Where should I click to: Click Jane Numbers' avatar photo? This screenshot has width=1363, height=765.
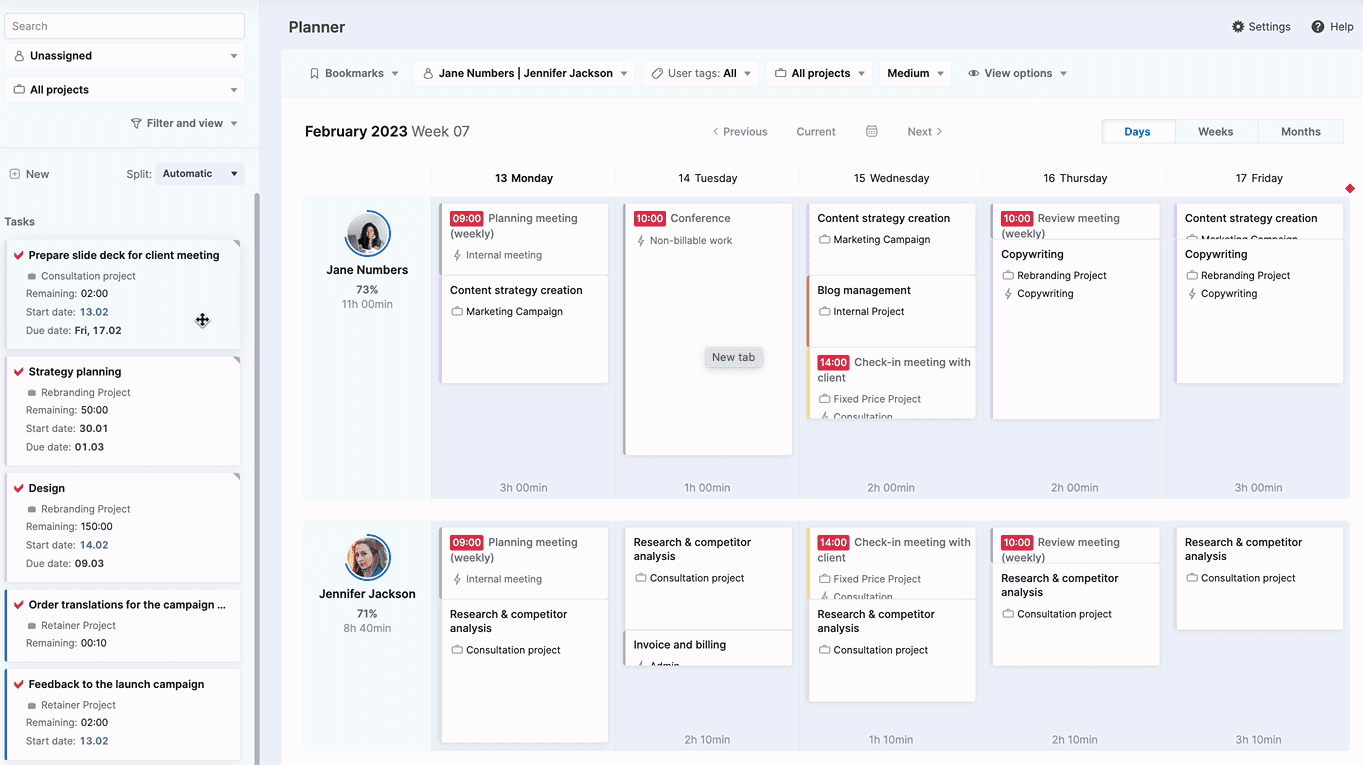(367, 235)
